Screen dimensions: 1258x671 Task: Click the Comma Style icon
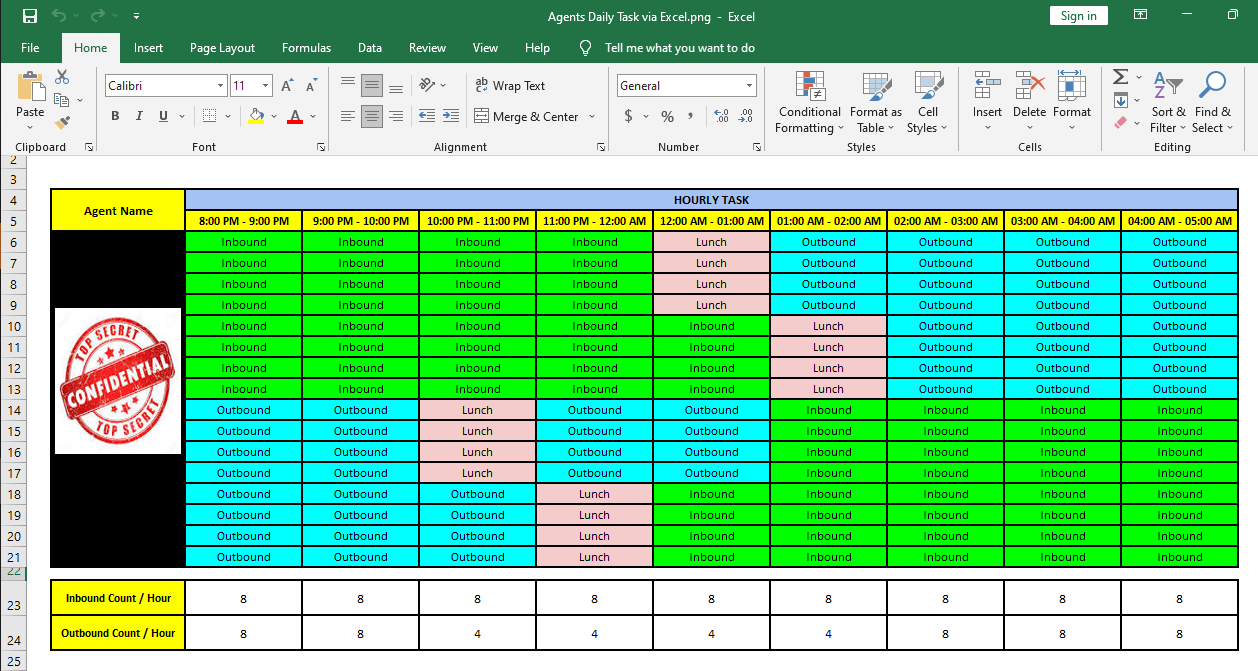click(x=691, y=116)
